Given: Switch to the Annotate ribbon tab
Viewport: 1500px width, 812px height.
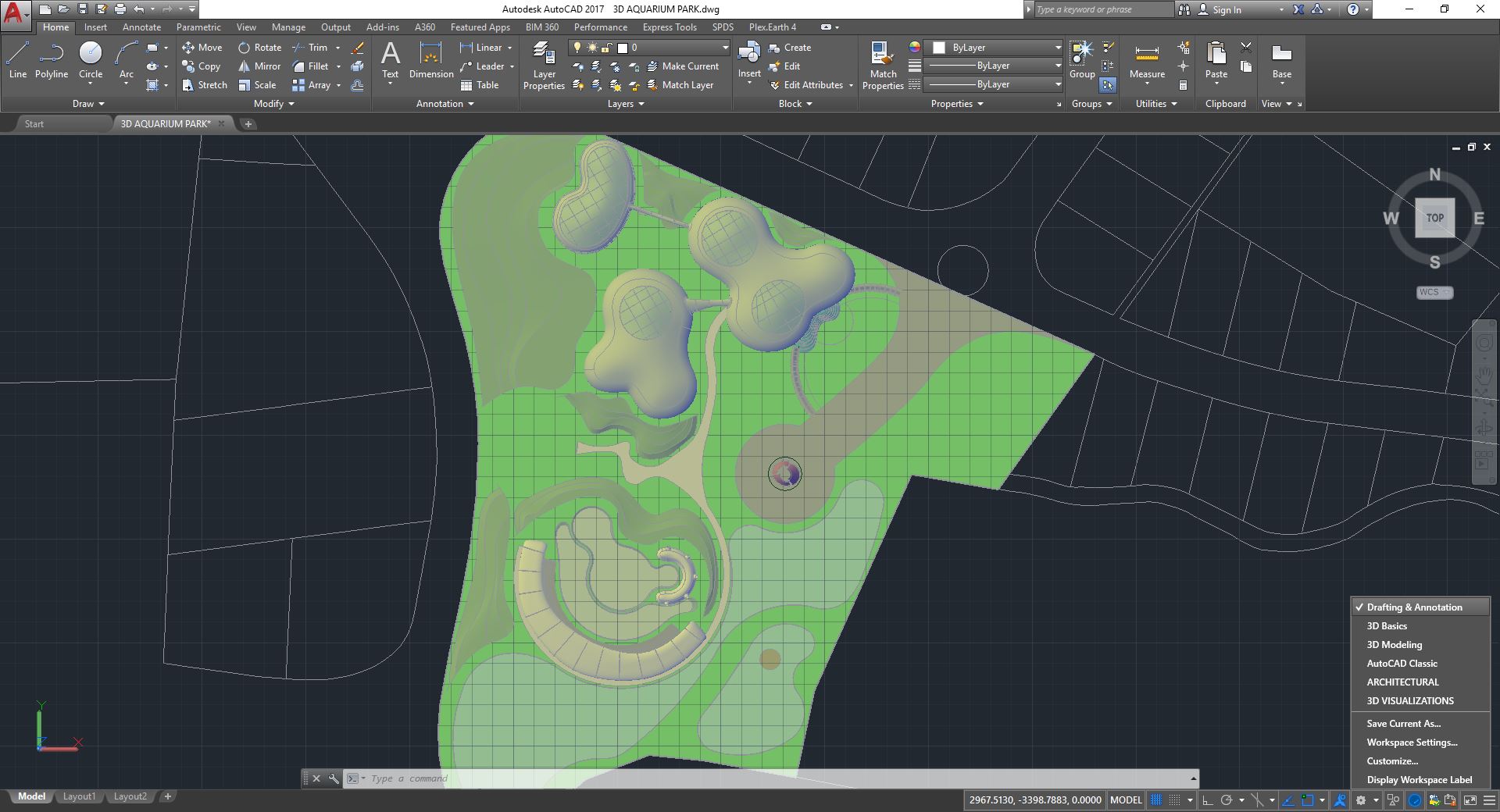Looking at the screenshot, I should click(x=141, y=27).
